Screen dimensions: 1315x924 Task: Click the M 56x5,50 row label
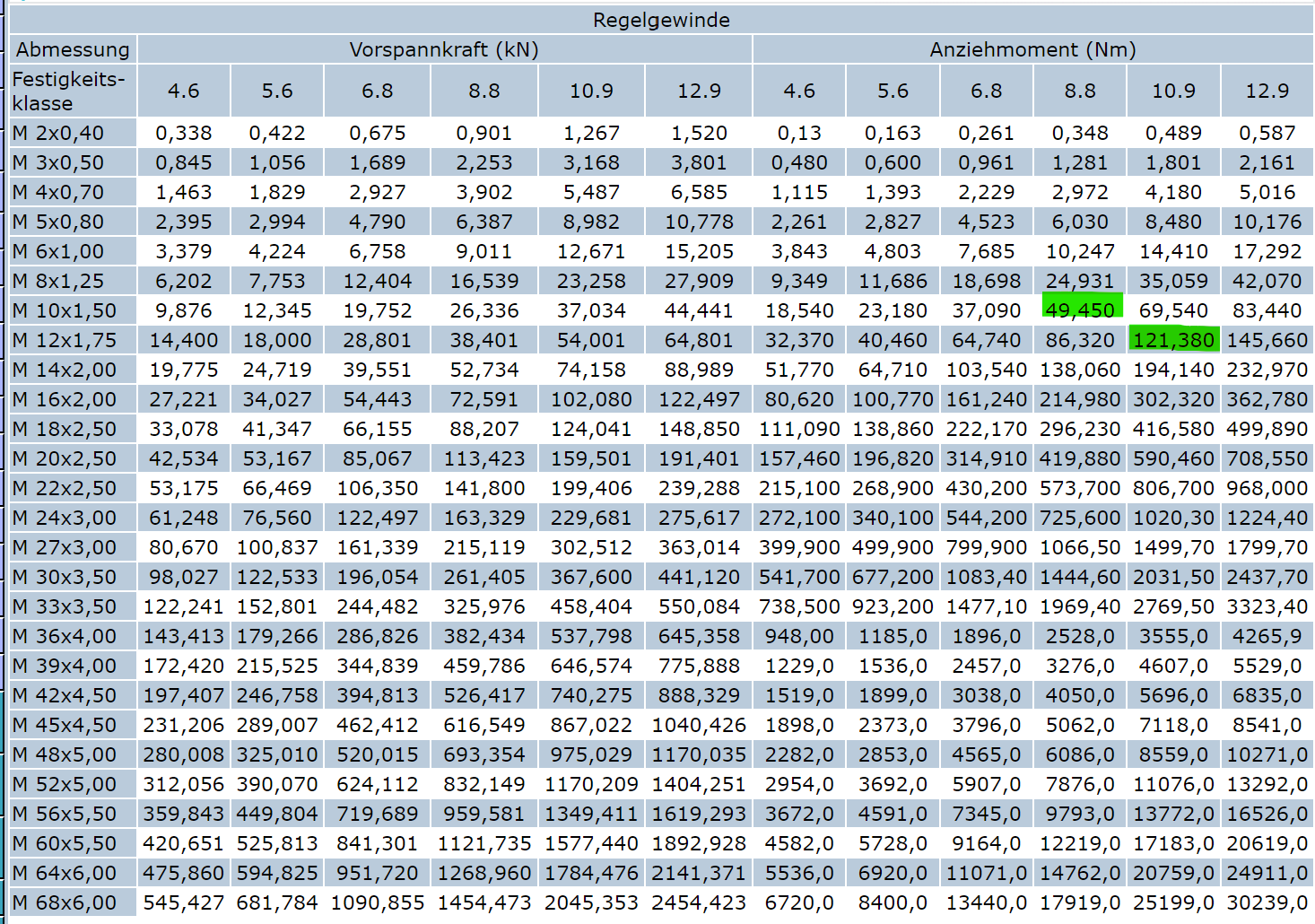(73, 814)
